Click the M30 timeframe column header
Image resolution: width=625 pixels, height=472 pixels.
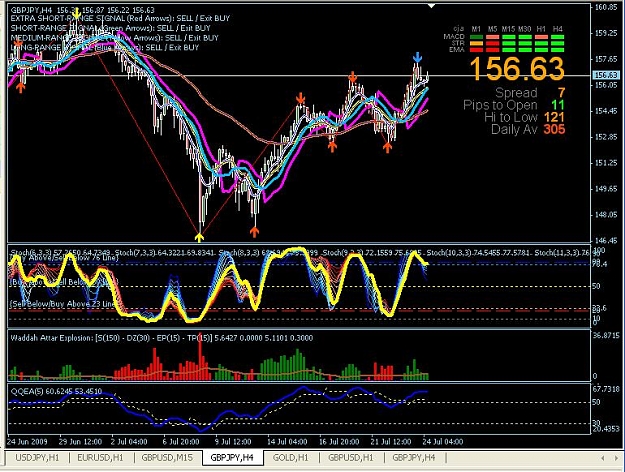[x=525, y=29]
